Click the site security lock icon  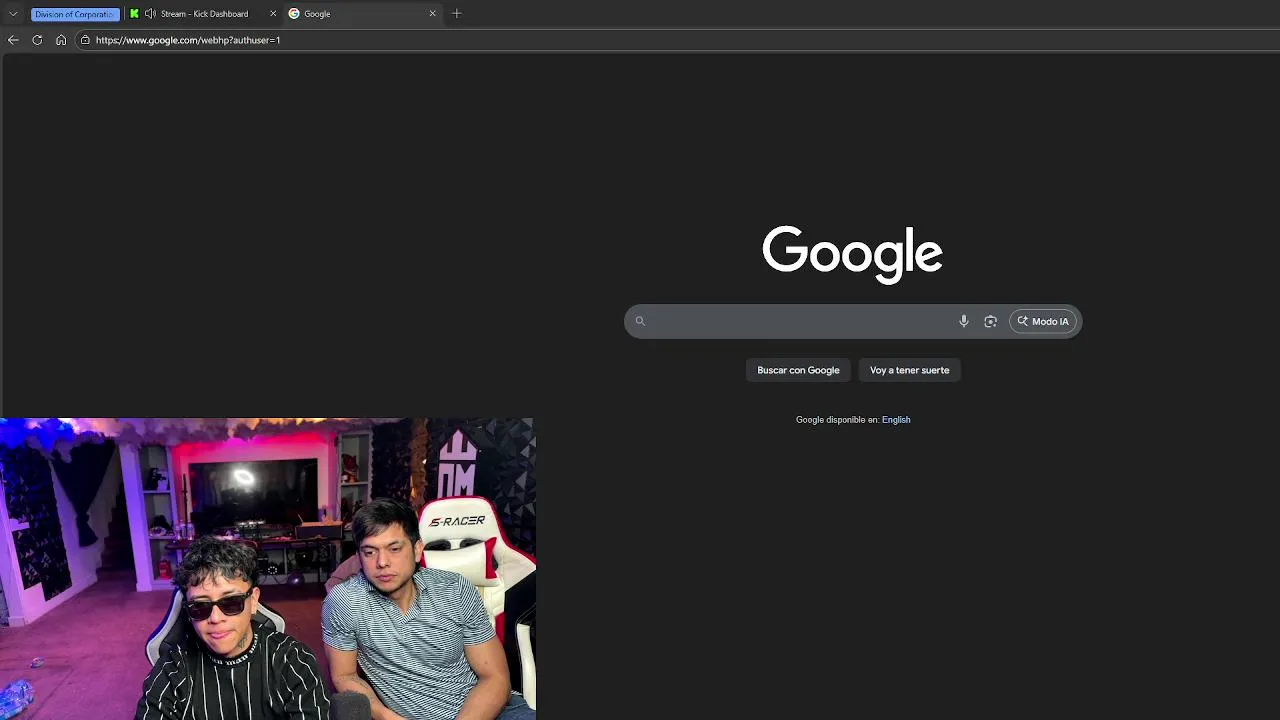(x=85, y=40)
